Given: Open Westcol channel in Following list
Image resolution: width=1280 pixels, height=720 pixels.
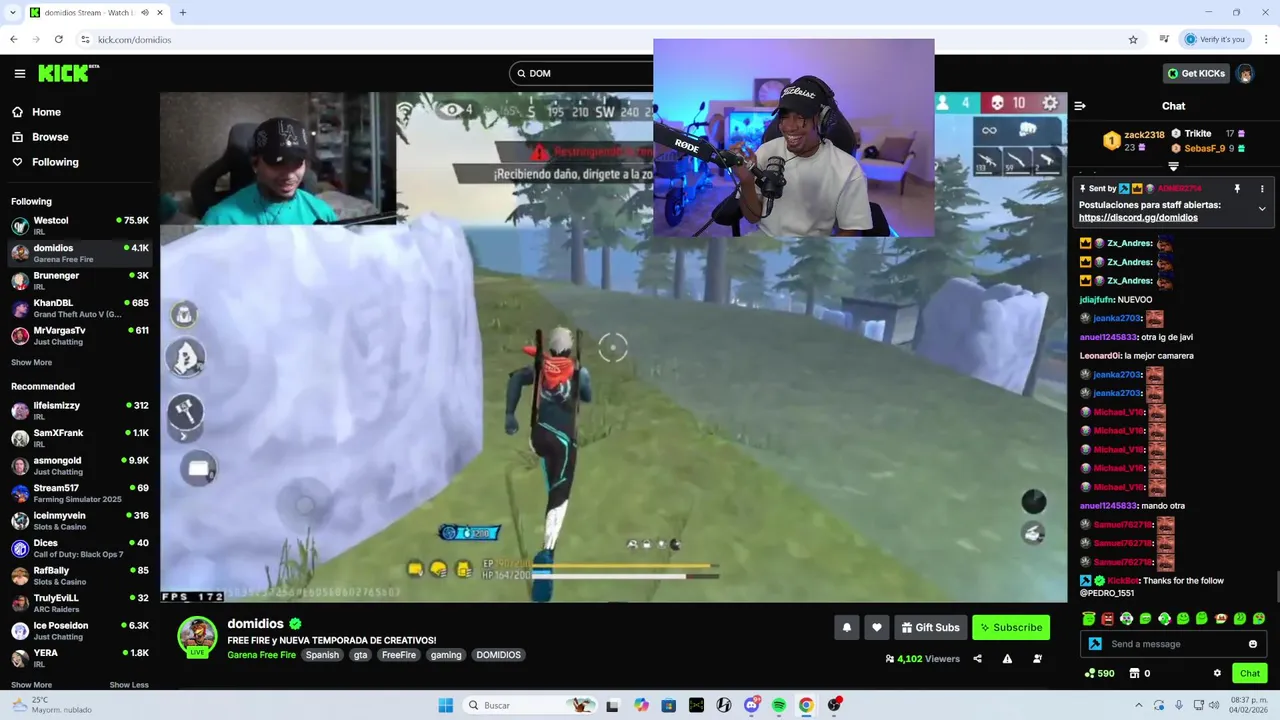Looking at the screenshot, I should 80,225.
